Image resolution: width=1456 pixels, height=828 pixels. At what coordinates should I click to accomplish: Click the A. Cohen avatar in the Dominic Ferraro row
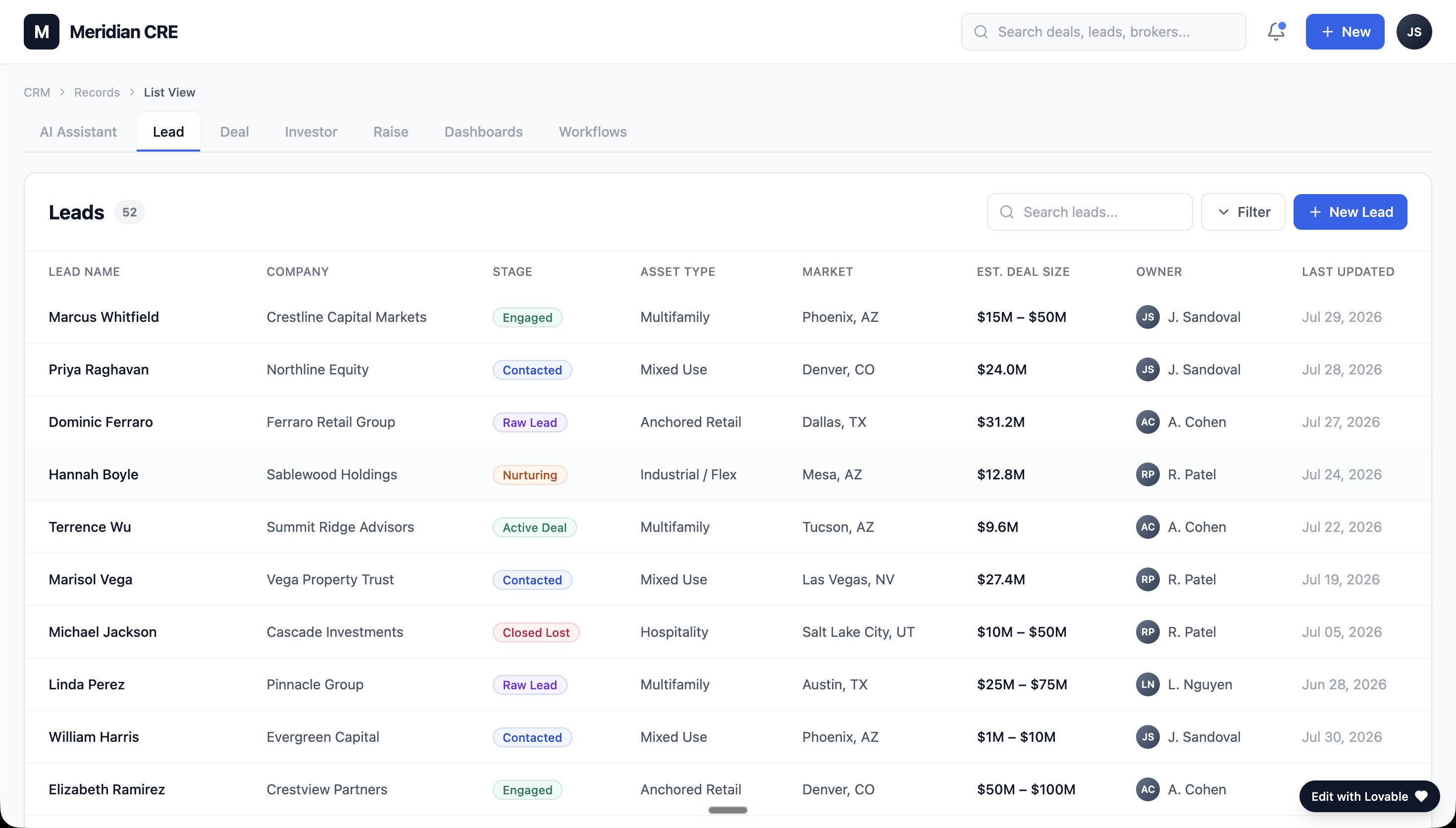1147,422
